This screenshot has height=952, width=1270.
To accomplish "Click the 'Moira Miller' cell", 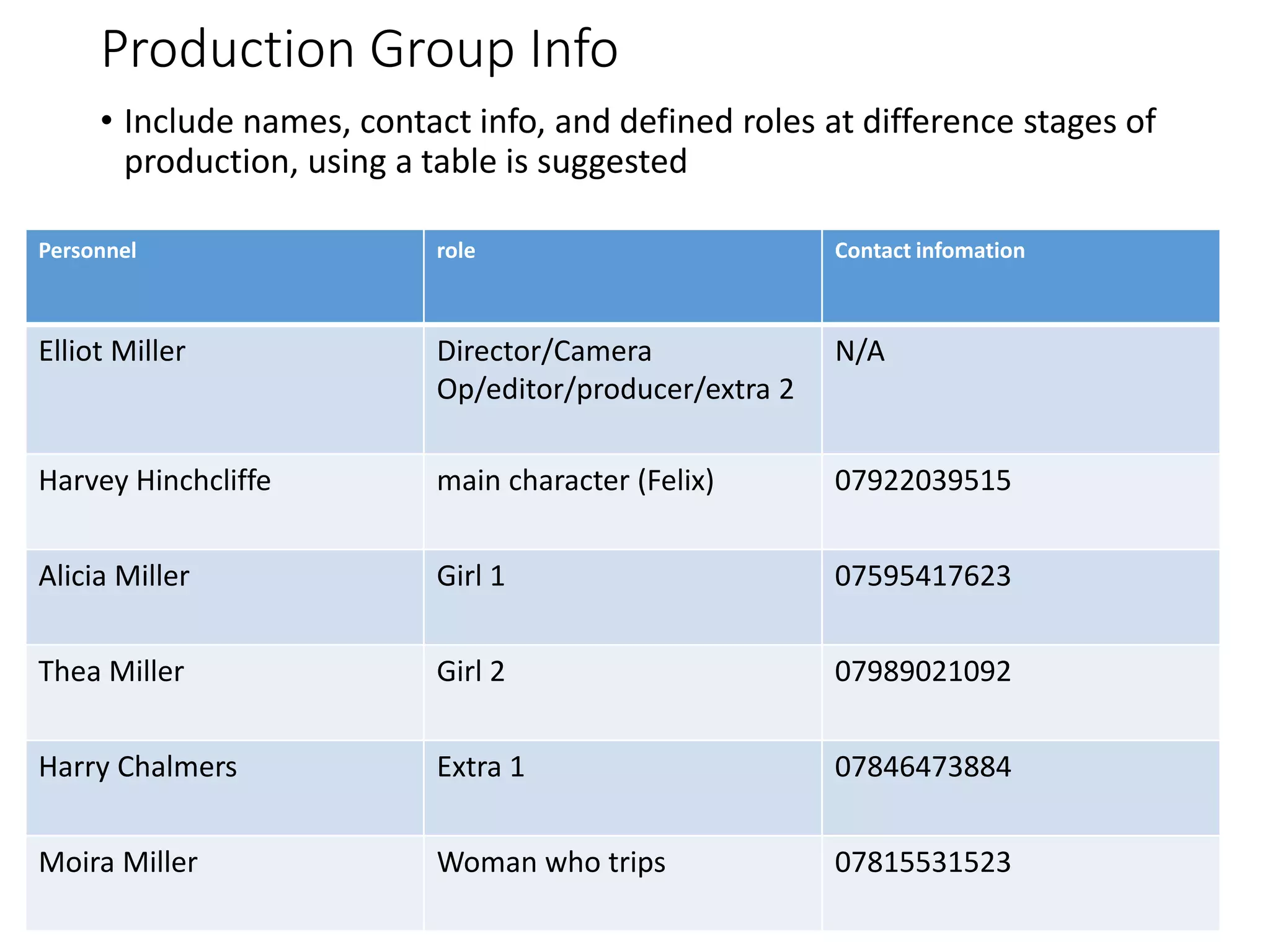I will pyautogui.click(x=224, y=883).
